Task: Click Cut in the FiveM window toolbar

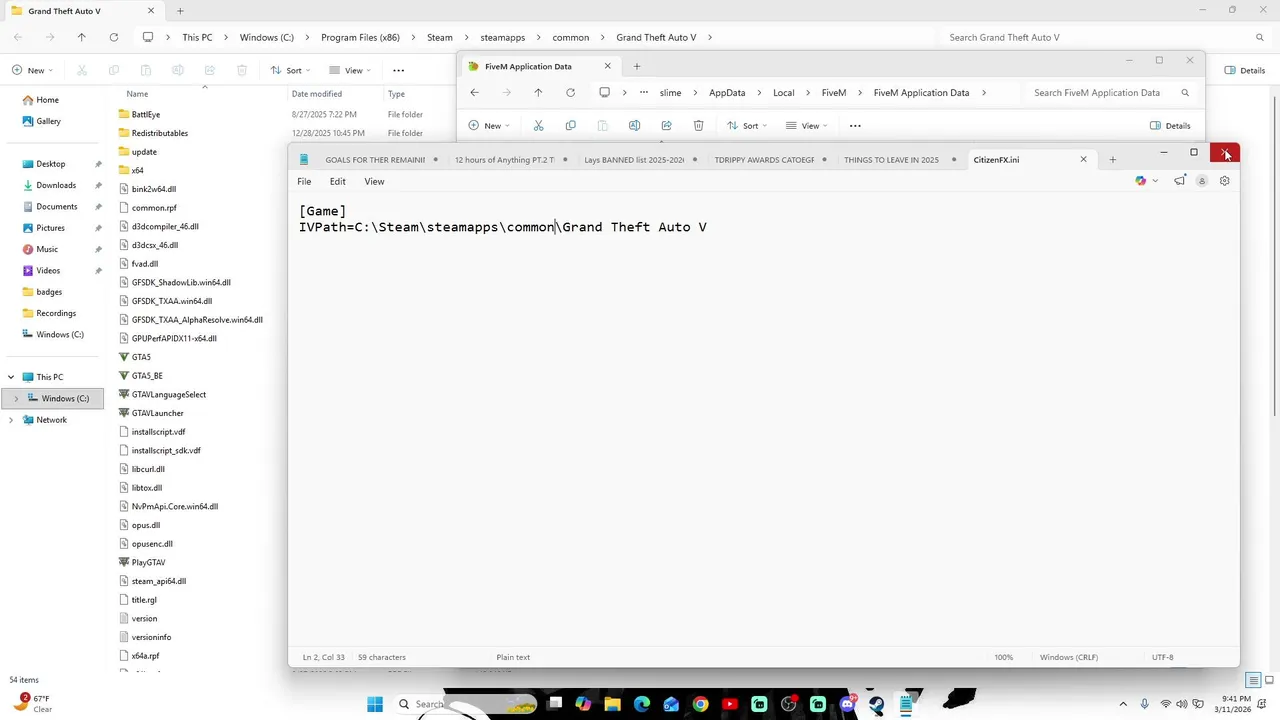Action: pyautogui.click(x=538, y=125)
